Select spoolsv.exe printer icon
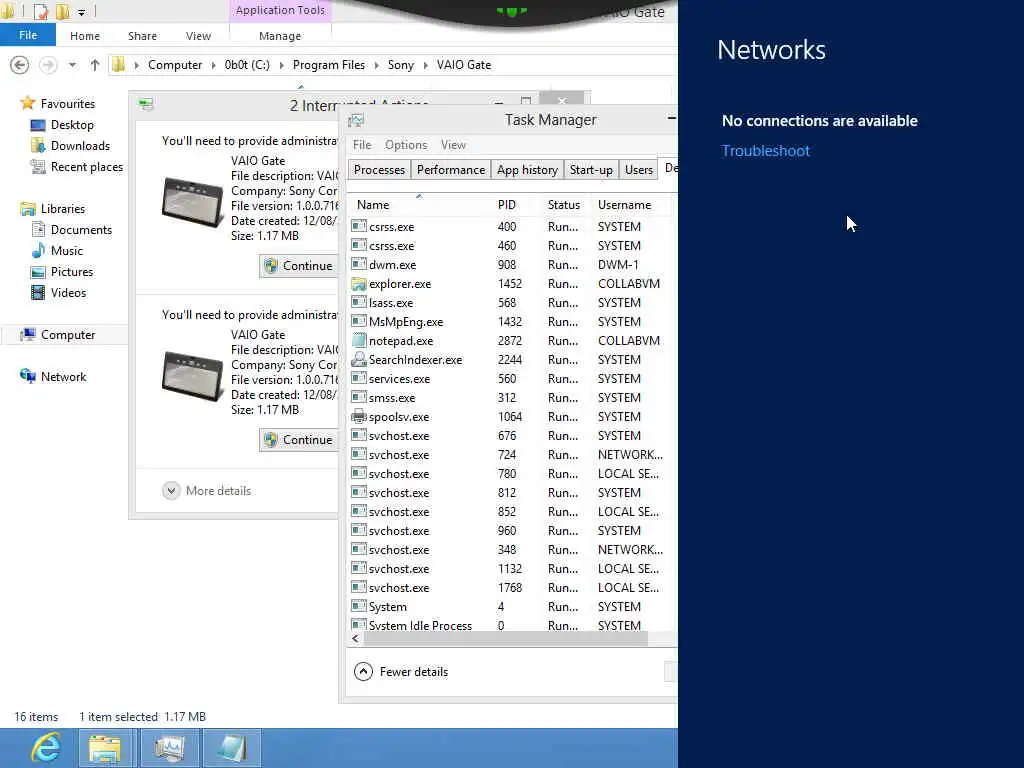1024x768 pixels. pyautogui.click(x=359, y=416)
